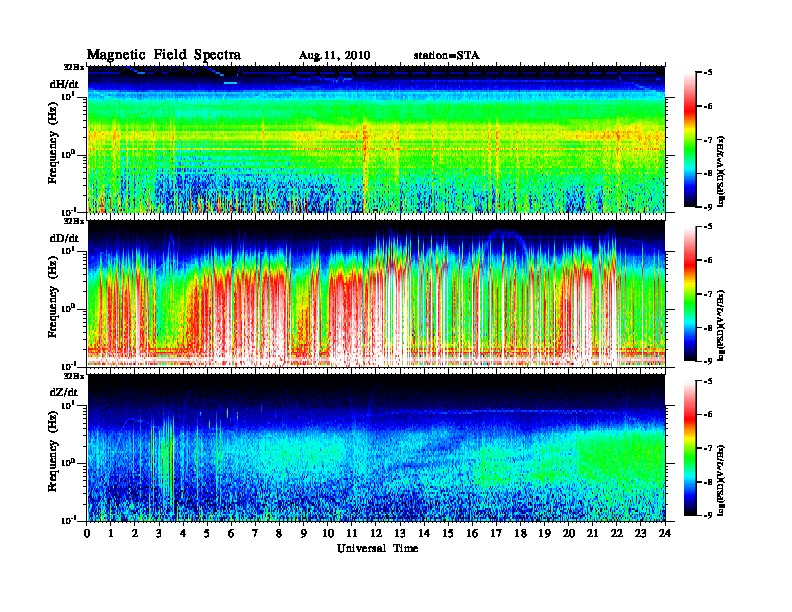
Task: Click hour tick label "22" on time axis
Action: point(616,533)
